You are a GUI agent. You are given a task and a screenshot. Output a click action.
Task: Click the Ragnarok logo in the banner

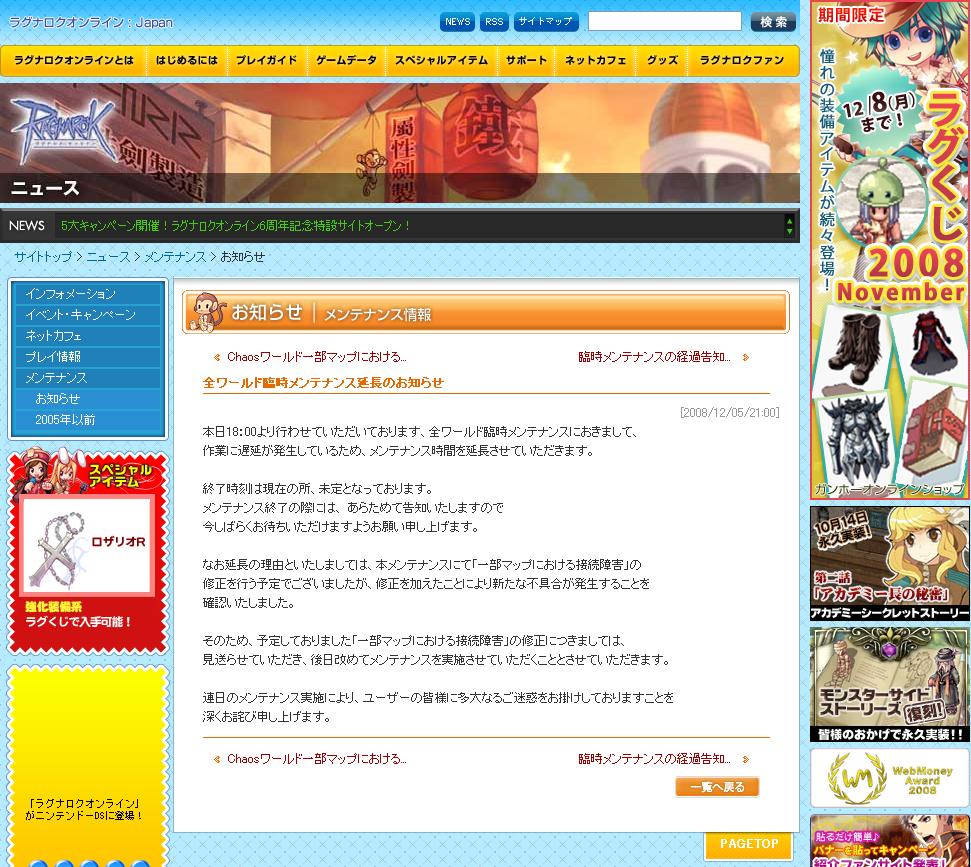[x=63, y=131]
